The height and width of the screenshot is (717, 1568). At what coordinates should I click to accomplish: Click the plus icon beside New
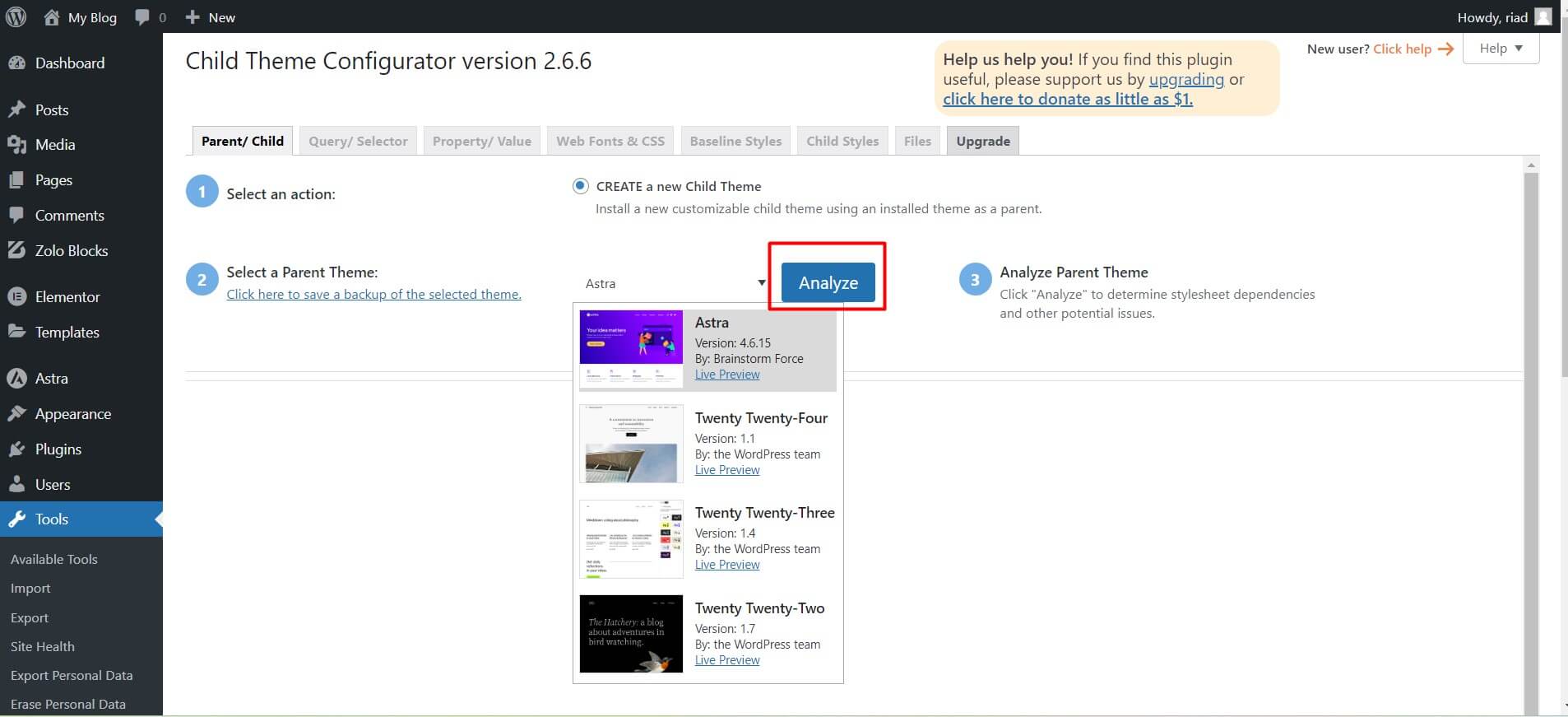click(193, 17)
